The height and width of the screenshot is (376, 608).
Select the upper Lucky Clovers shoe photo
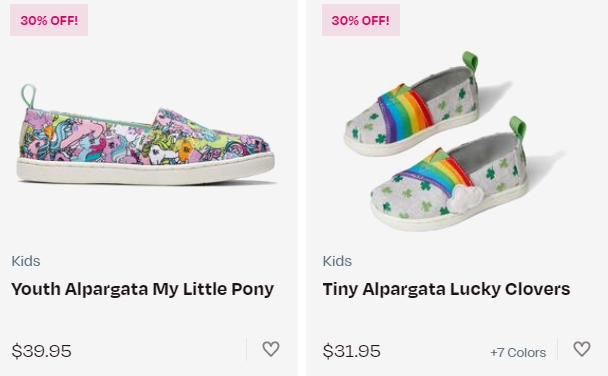coord(411,105)
